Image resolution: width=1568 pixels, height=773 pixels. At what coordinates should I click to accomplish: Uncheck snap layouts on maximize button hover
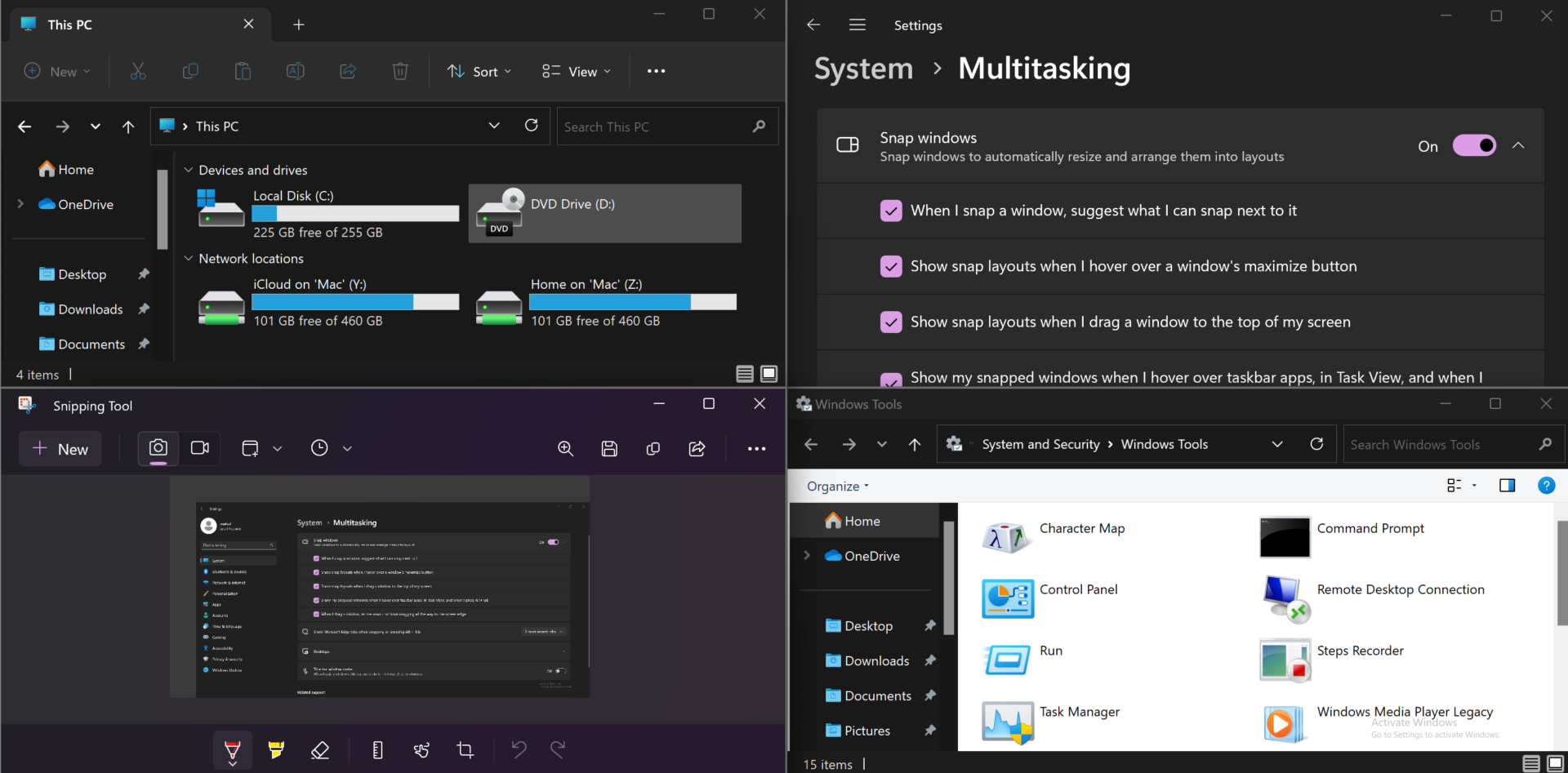[891, 266]
